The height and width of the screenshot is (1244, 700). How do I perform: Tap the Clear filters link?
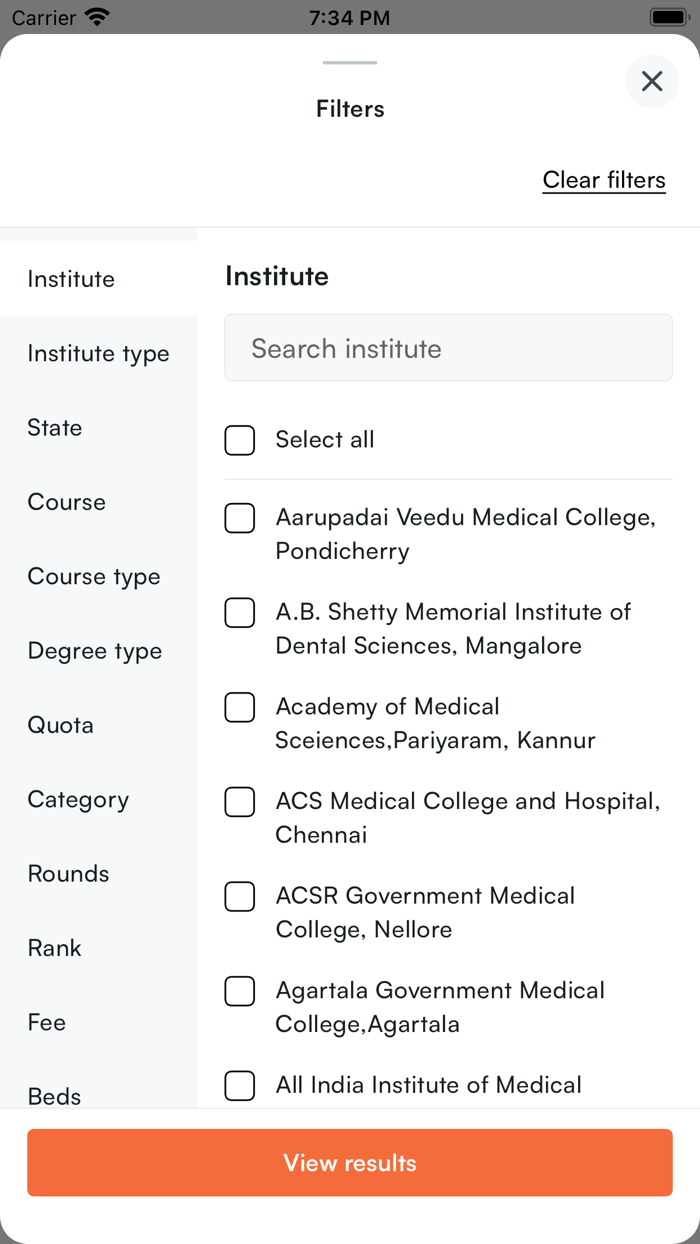(x=604, y=180)
